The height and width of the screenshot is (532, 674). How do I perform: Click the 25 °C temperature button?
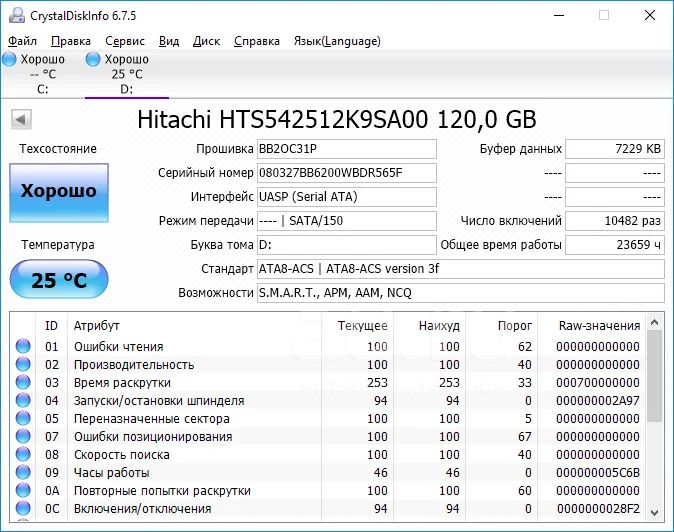pyautogui.click(x=59, y=279)
